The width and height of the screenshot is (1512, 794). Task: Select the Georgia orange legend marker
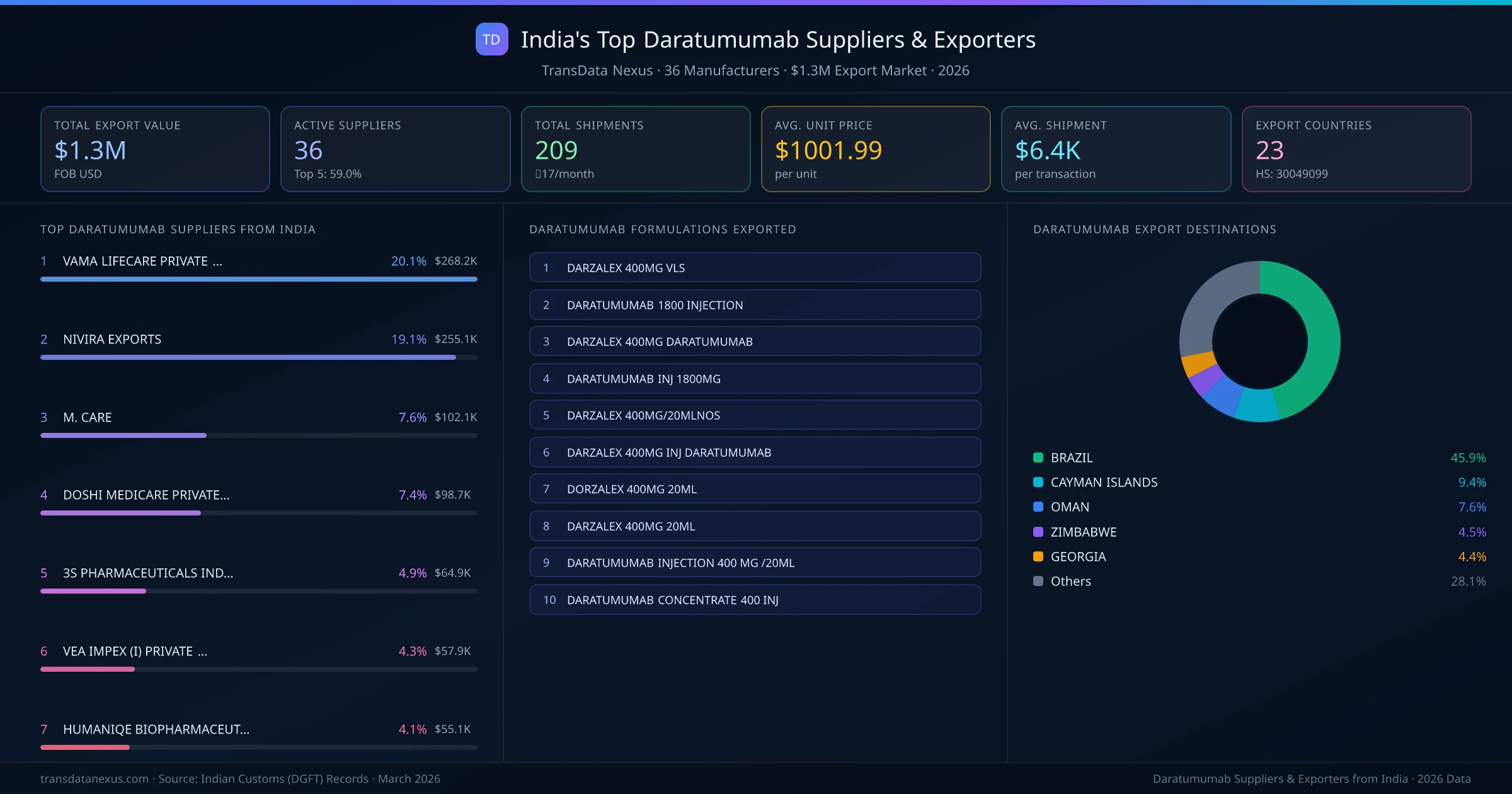point(1037,556)
